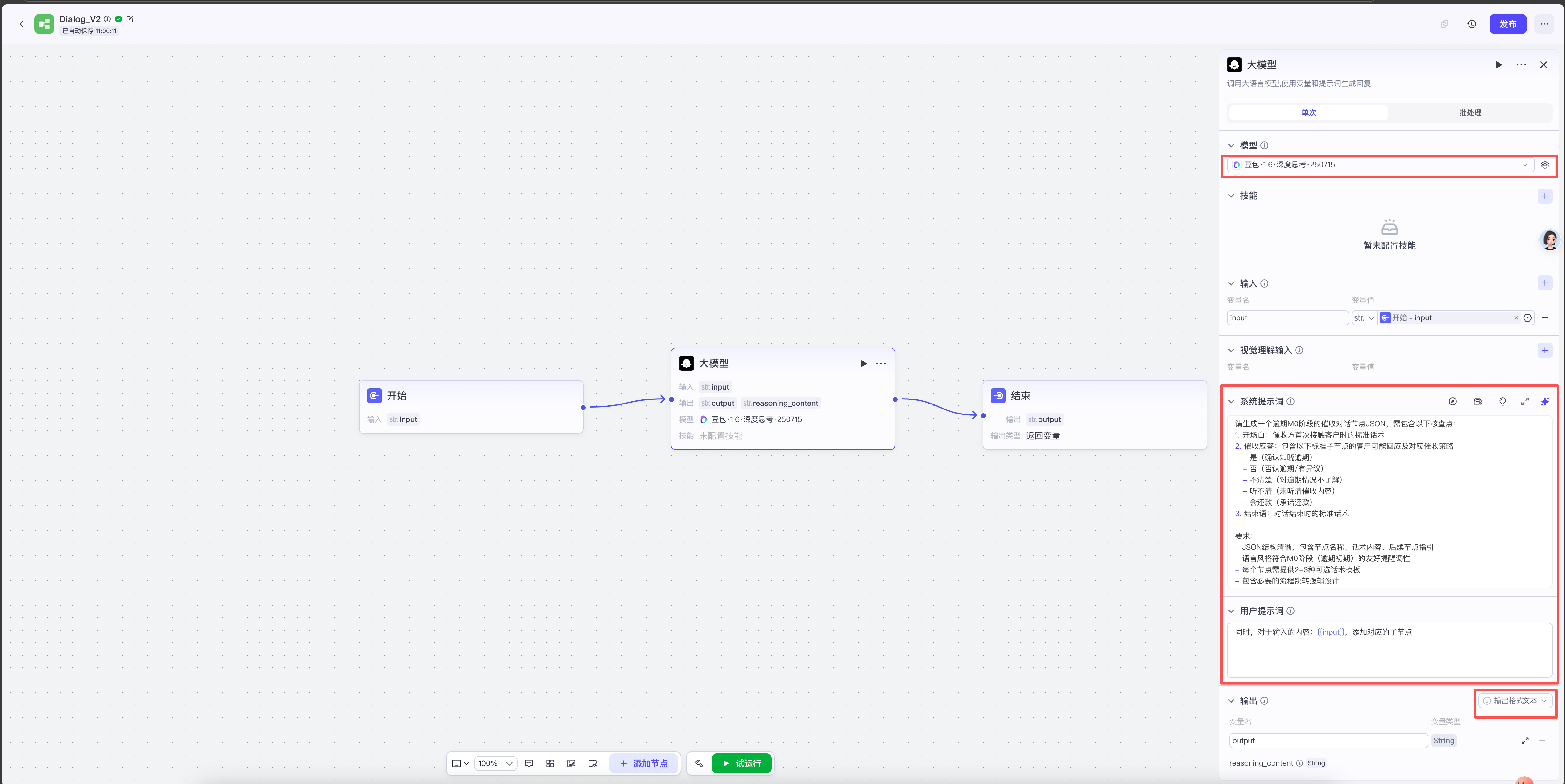This screenshot has height=784, width=1565.
Task: Open version history clock icon in header
Action: click(x=1471, y=24)
